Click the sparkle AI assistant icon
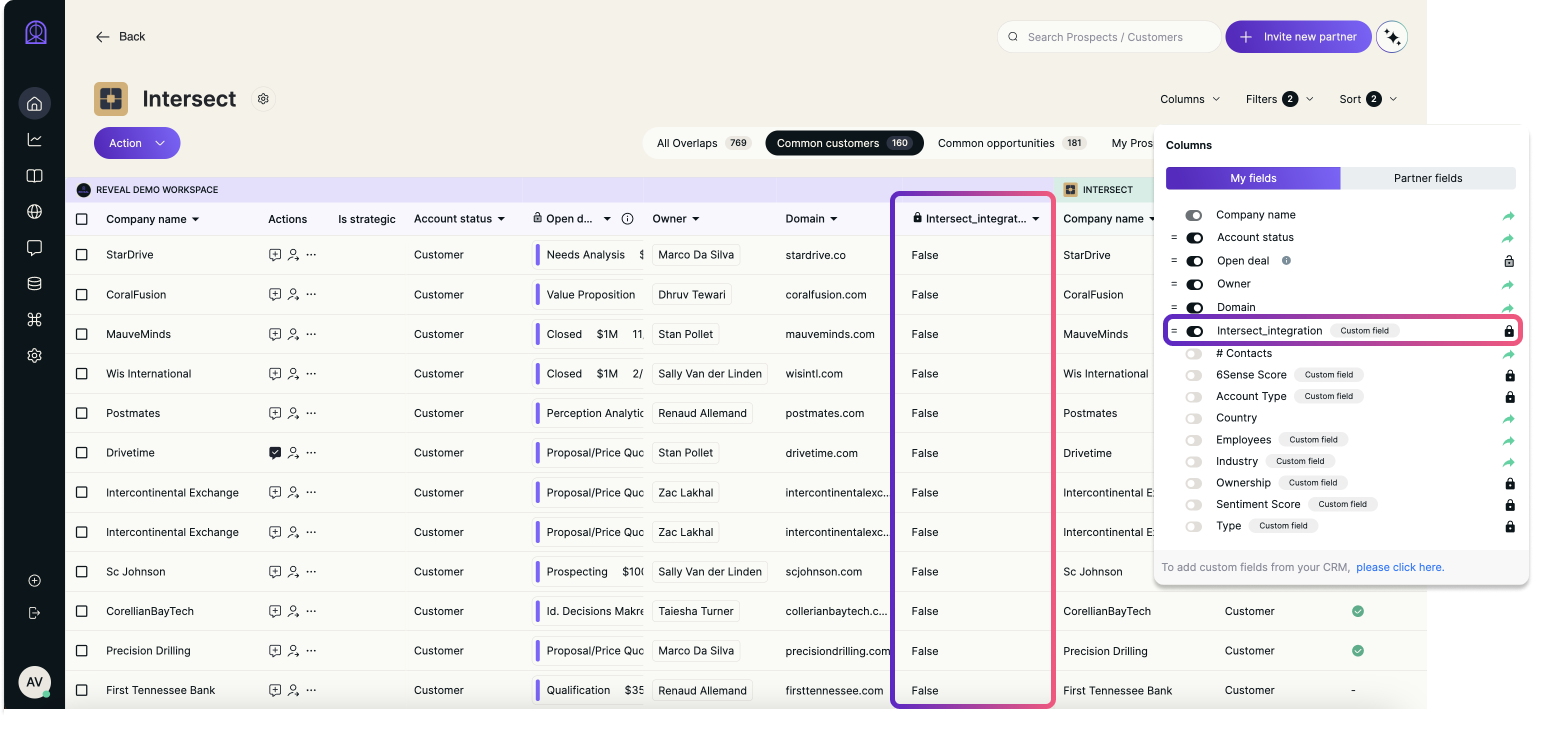Viewport: 1565px width, 736px height. 1391,37
